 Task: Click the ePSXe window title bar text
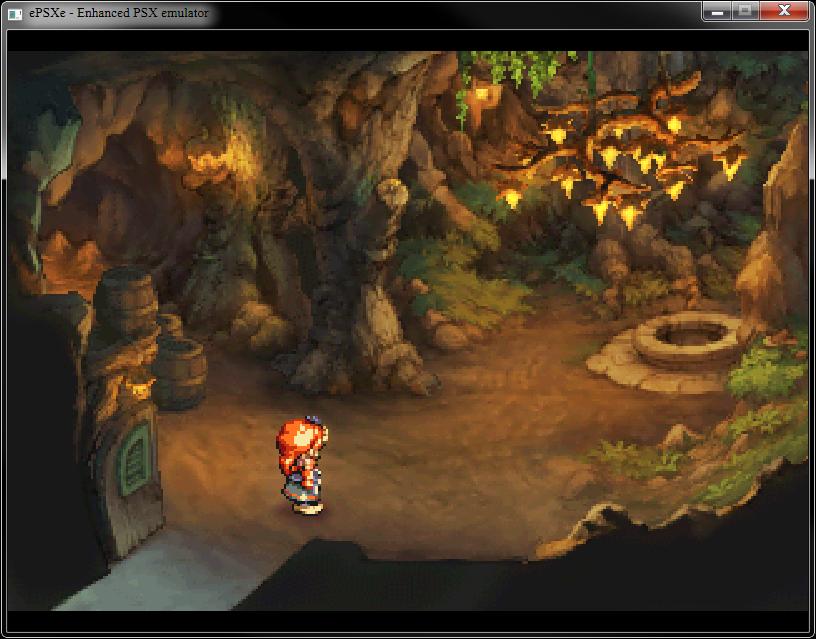pos(120,10)
